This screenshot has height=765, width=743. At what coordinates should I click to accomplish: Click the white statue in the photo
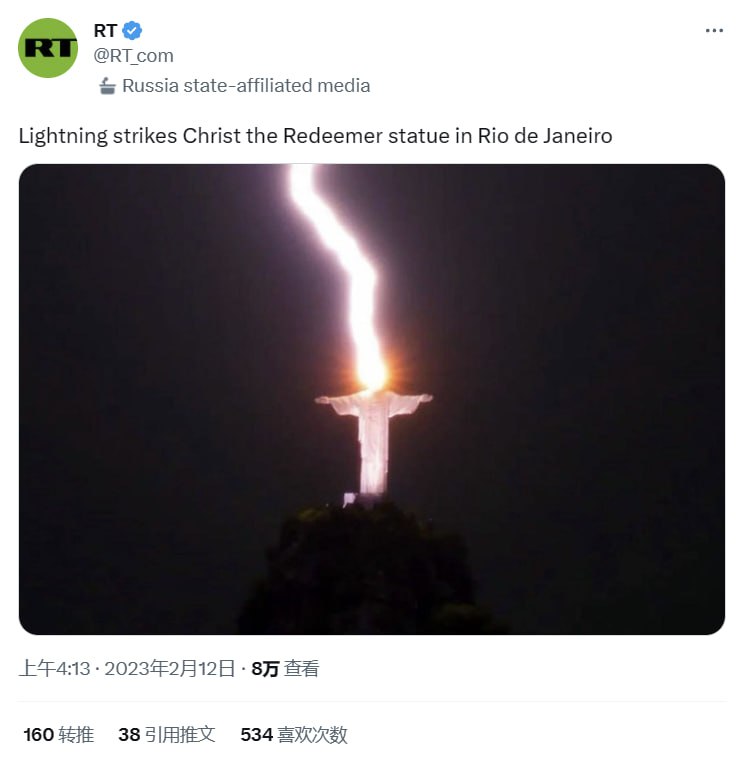373,442
